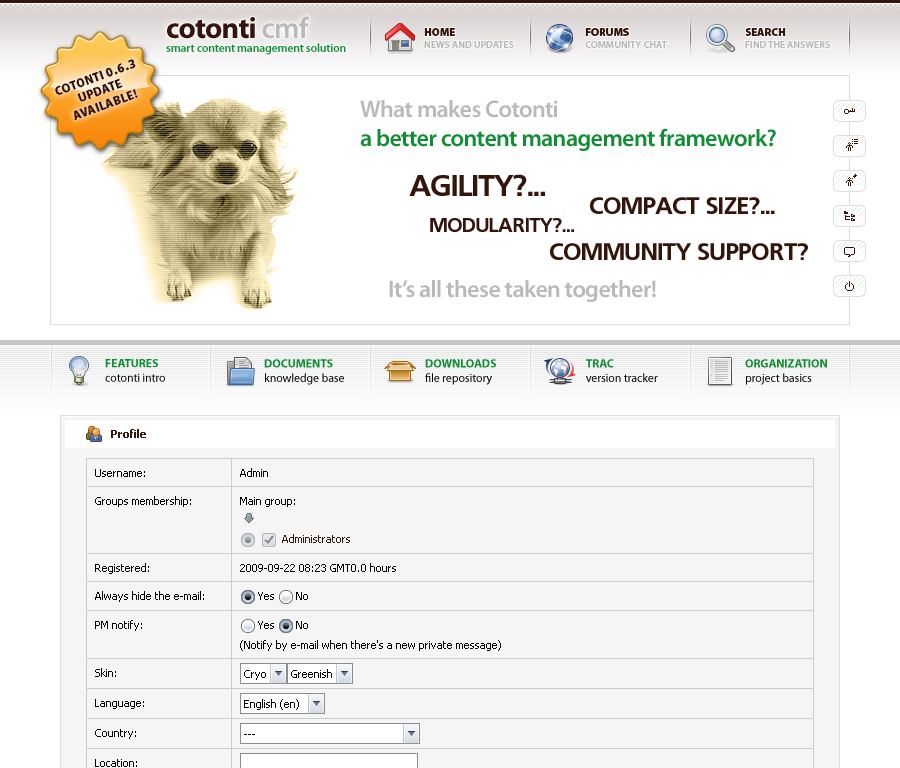Screen dimensions: 900x768
Task: Toggle the Administrators group checkbox
Action: pyautogui.click(x=269, y=540)
